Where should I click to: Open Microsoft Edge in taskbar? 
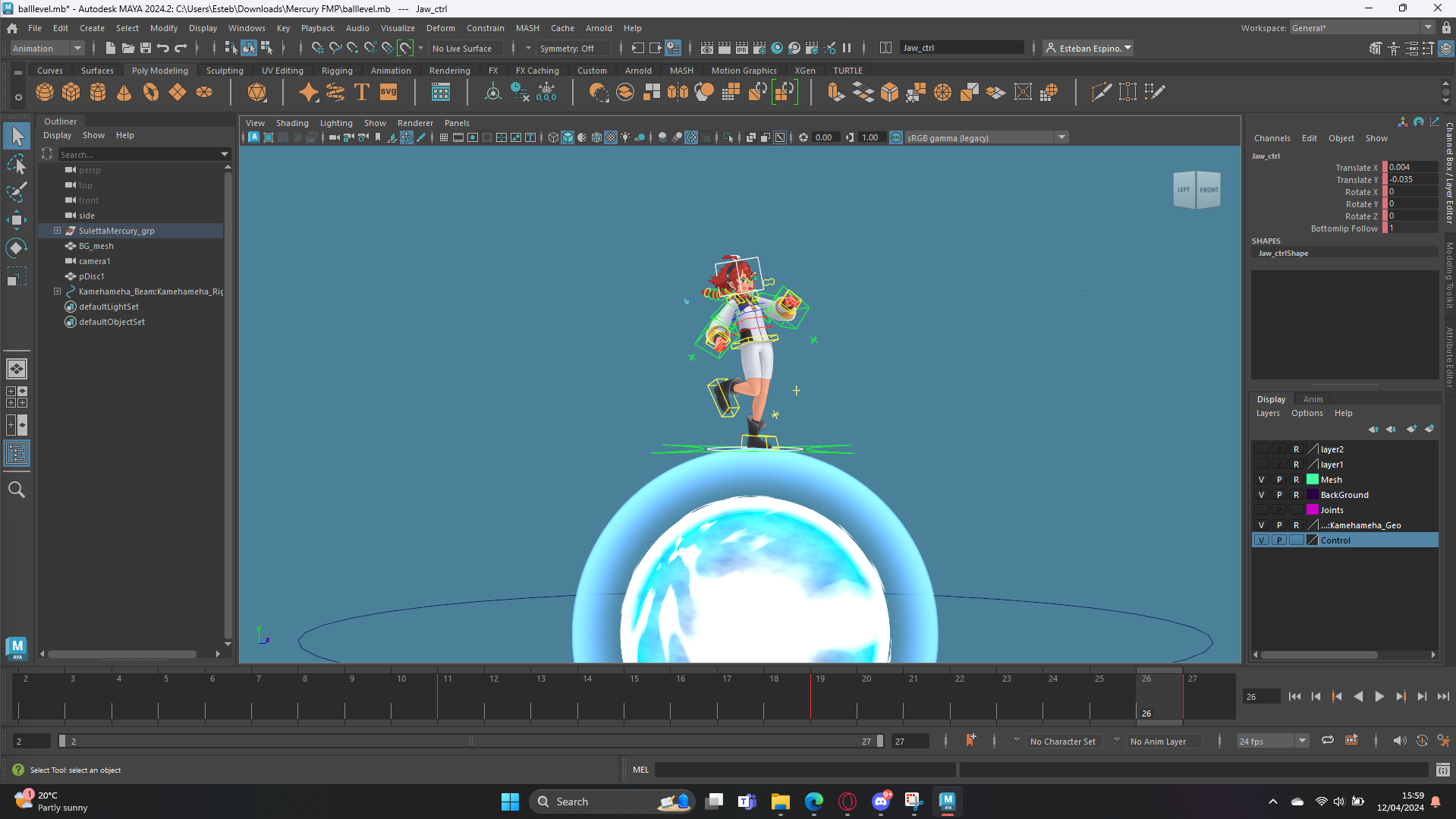pos(814,802)
